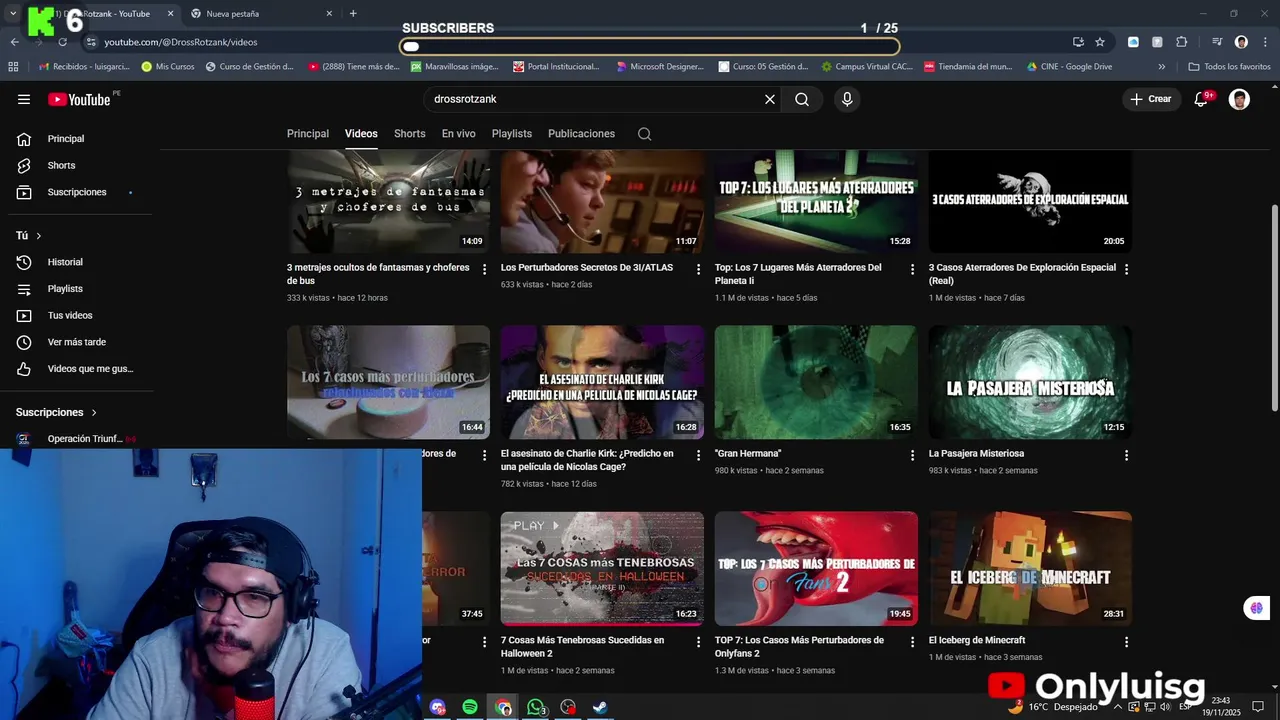Switch to the Nueva pestaña browser tab
Screen dimensions: 1280x720
tap(260, 14)
